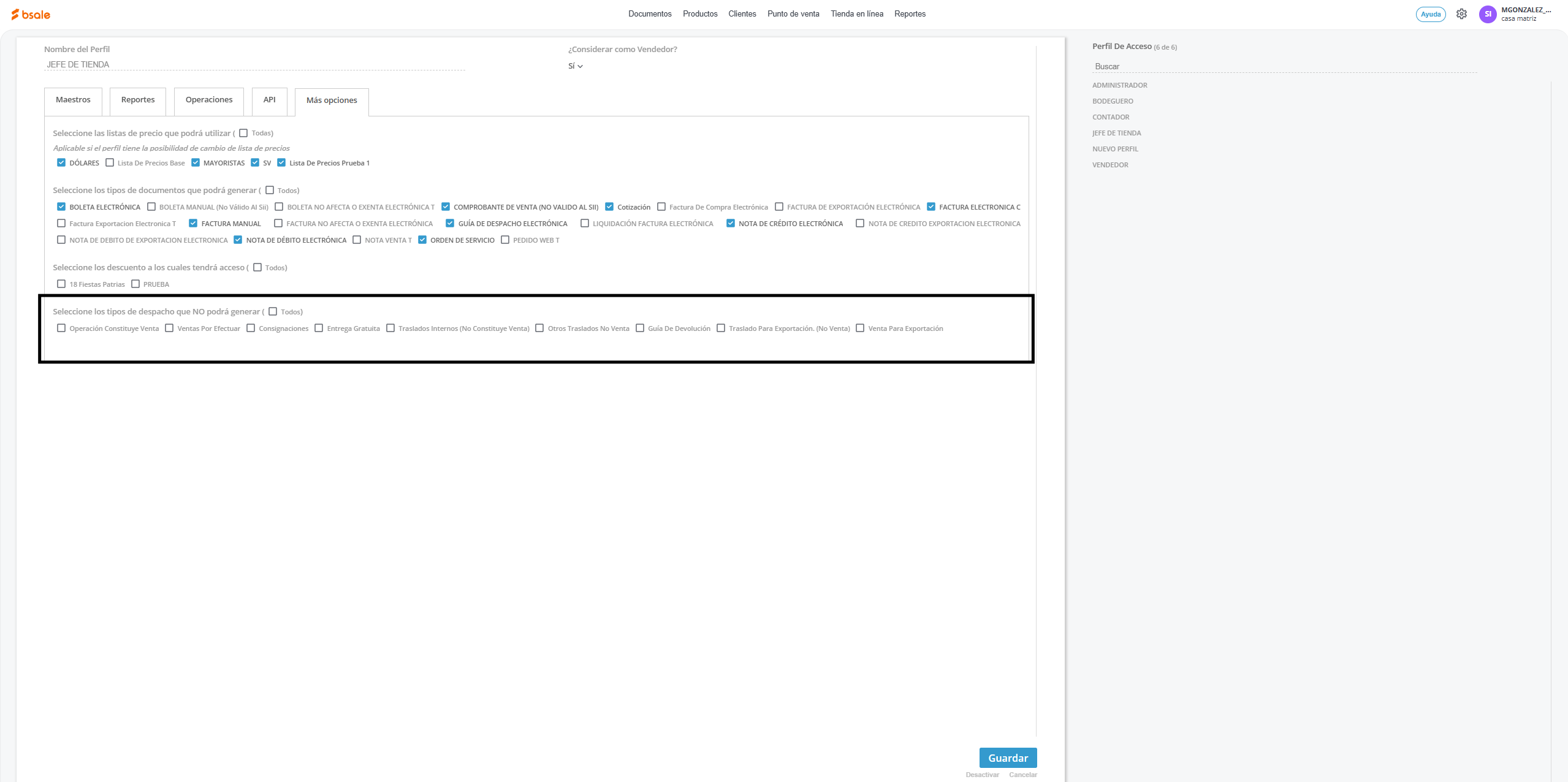
Task: Check the 18 Fiestas Patrias discount
Action: pos(61,284)
